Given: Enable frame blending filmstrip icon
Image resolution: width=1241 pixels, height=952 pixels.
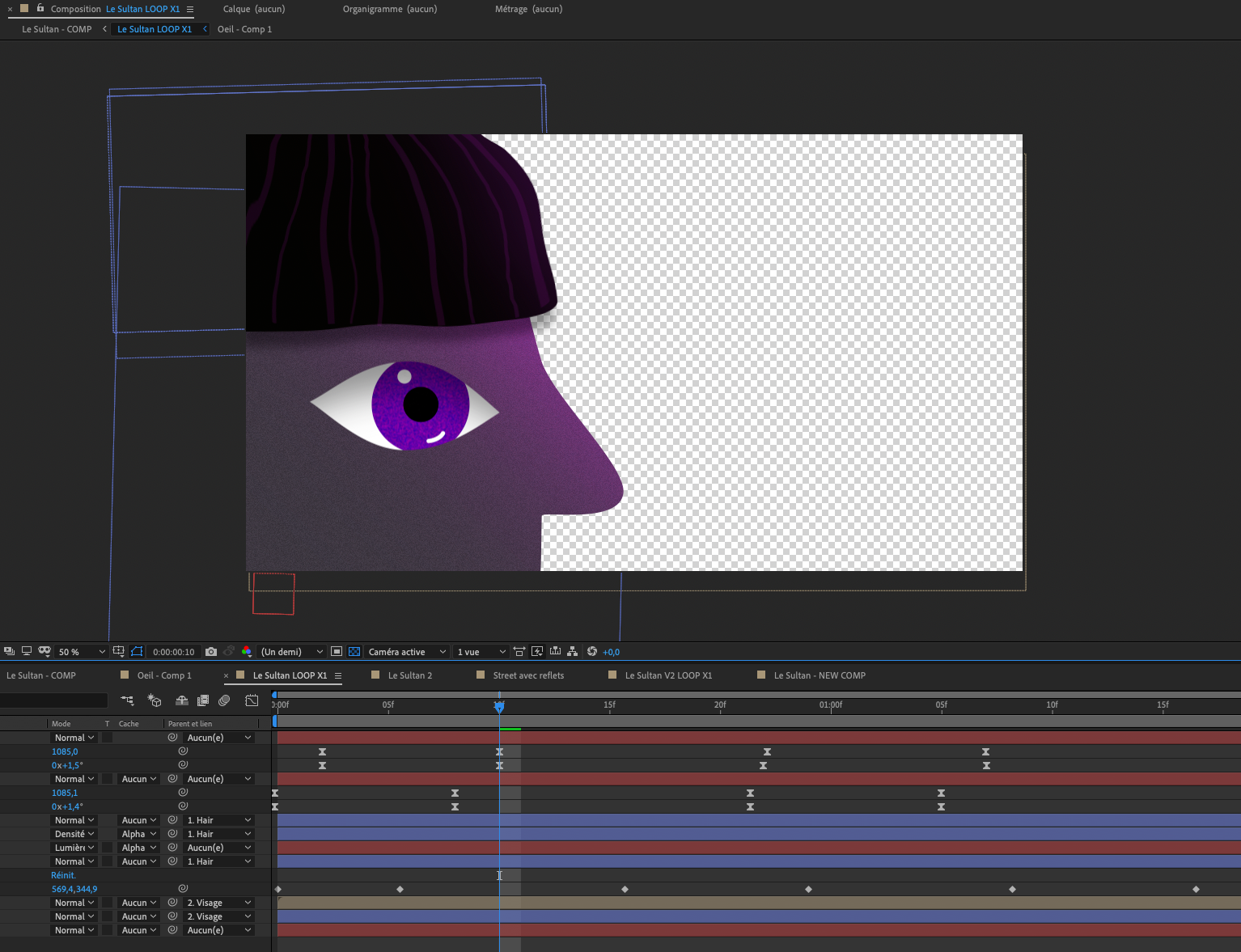Looking at the screenshot, I should click(203, 700).
